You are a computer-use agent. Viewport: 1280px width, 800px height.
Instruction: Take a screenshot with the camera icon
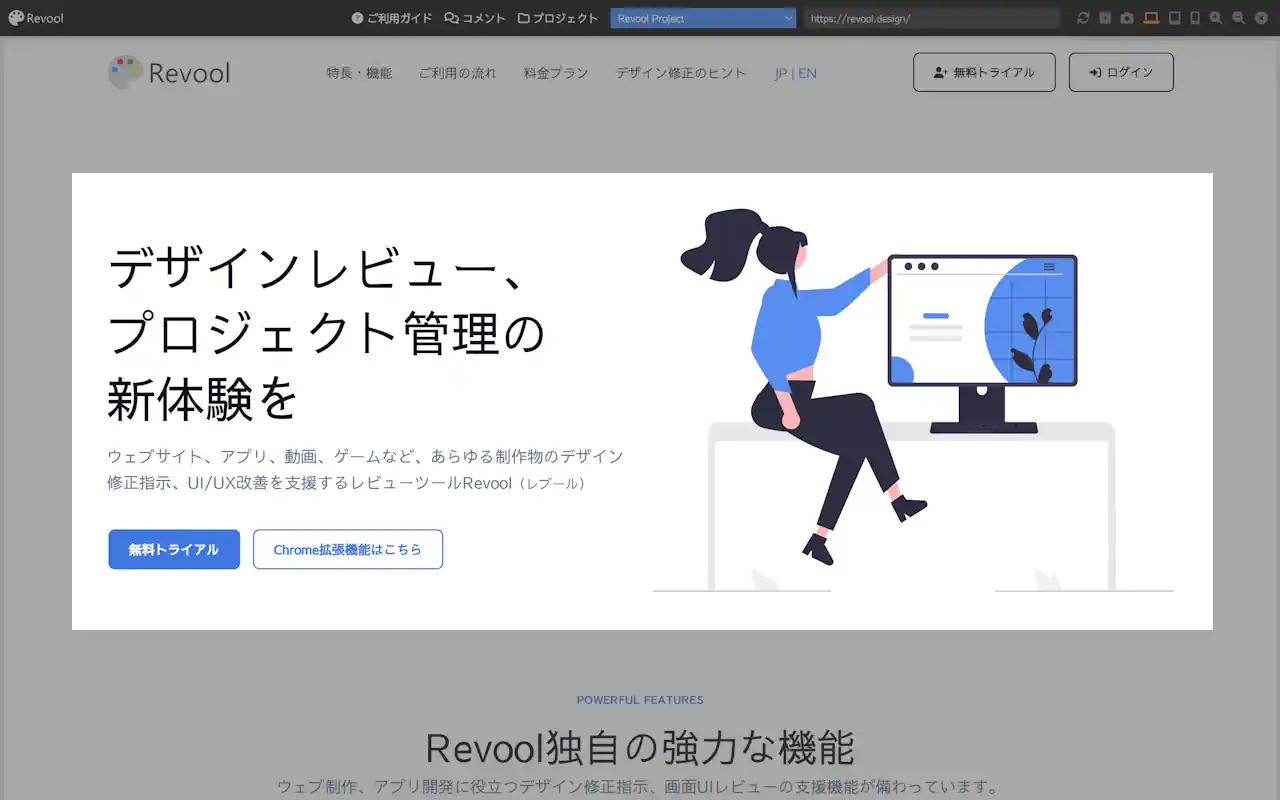pos(1127,18)
